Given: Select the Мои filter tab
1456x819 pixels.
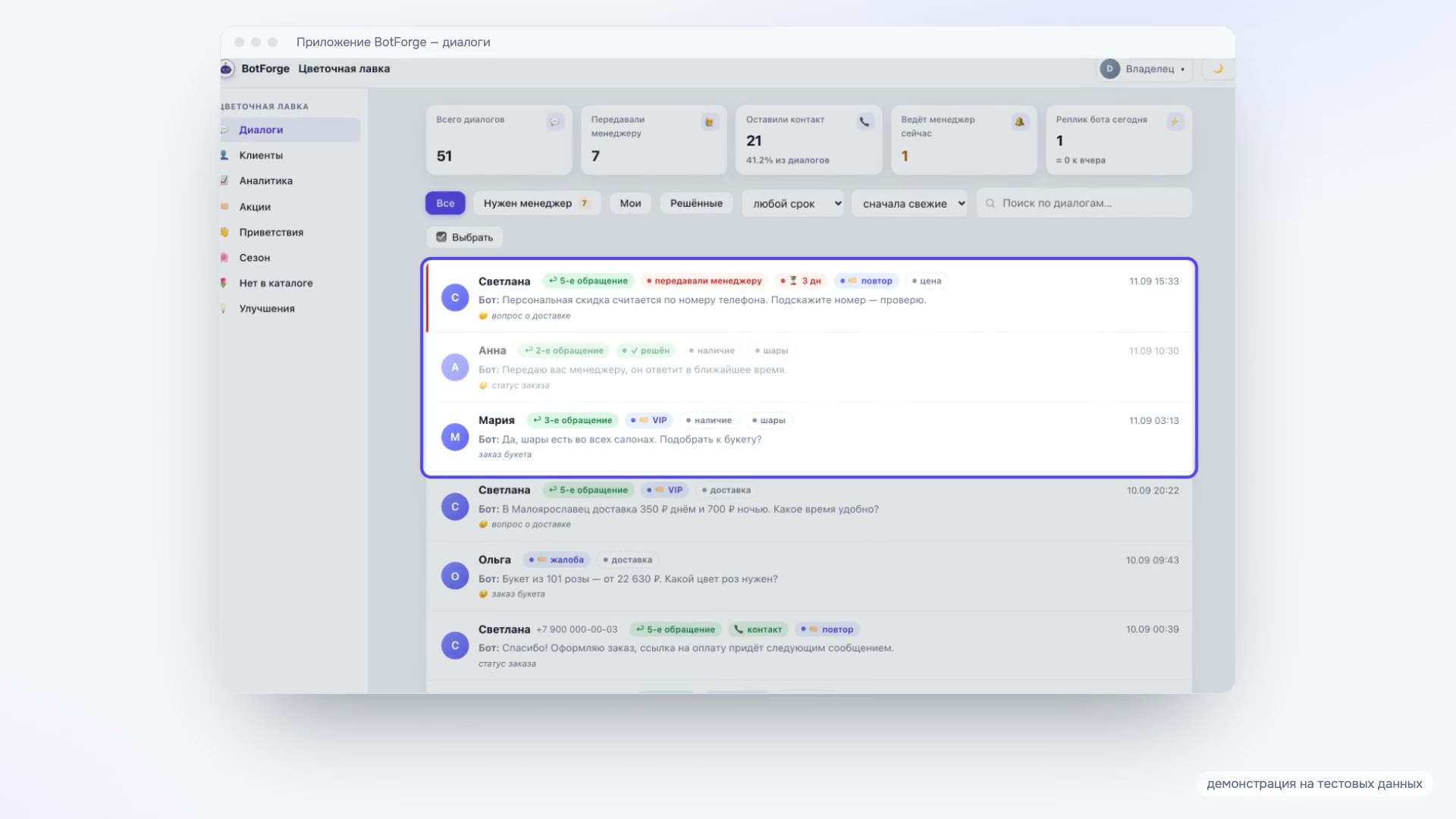Looking at the screenshot, I should 630,203.
